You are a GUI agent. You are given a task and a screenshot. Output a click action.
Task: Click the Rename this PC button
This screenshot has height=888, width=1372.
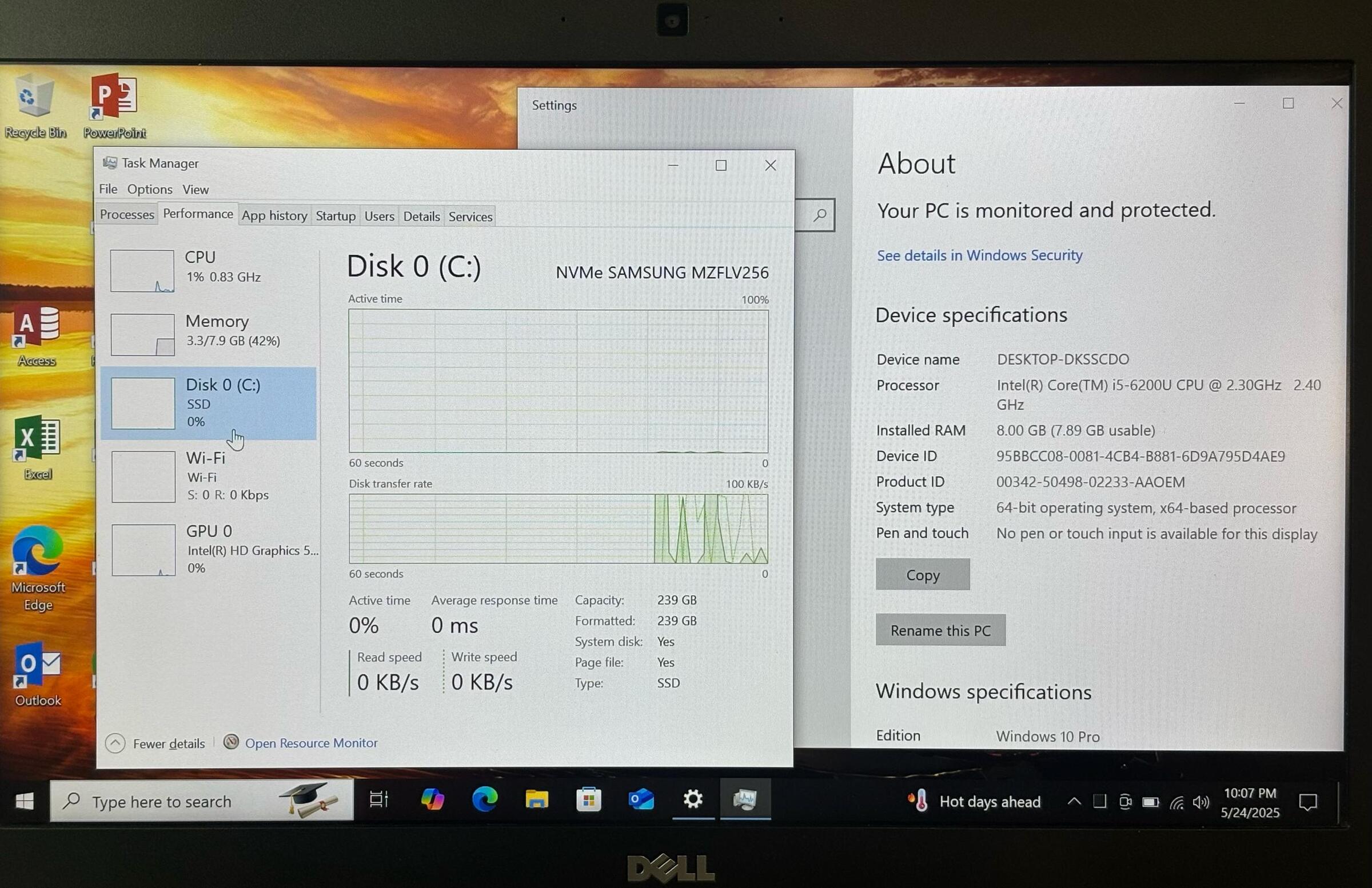click(x=940, y=630)
